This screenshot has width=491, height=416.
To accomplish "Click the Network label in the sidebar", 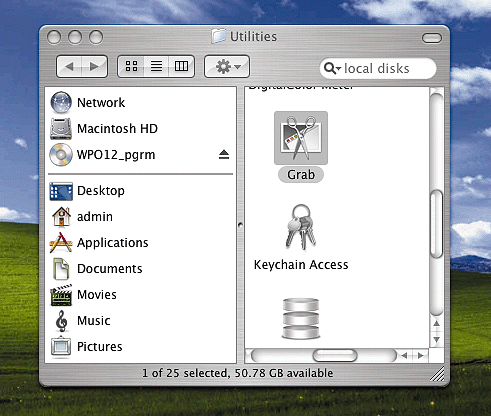I will coord(101,103).
